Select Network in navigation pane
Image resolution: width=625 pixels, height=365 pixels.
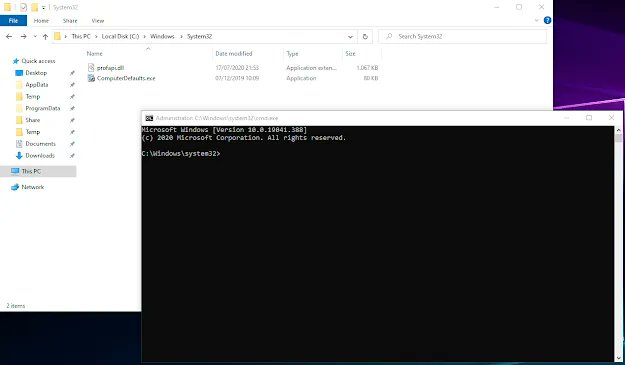[33, 187]
